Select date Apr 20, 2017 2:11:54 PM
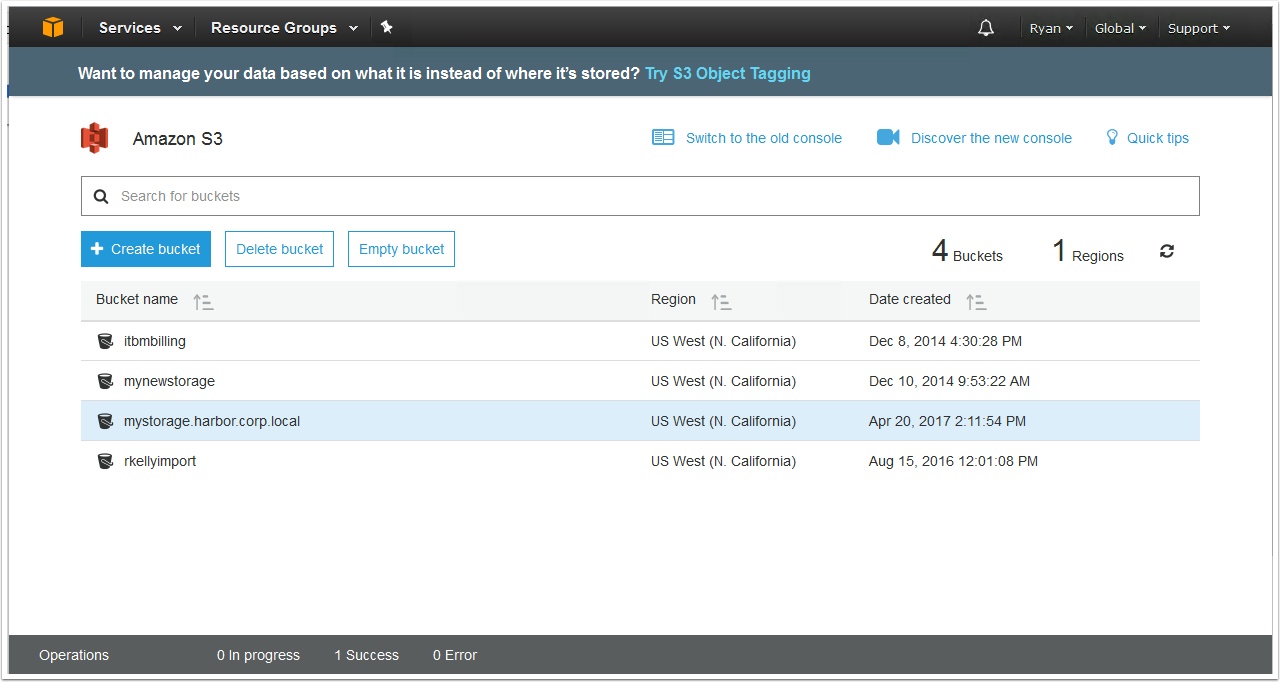This screenshot has height=682, width=1280. click(x=947, y=421)
